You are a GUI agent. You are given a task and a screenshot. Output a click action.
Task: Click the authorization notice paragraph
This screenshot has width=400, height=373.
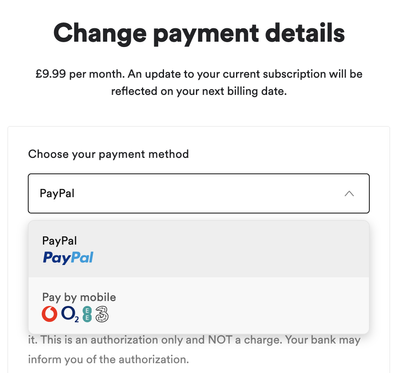click(194, 349)
